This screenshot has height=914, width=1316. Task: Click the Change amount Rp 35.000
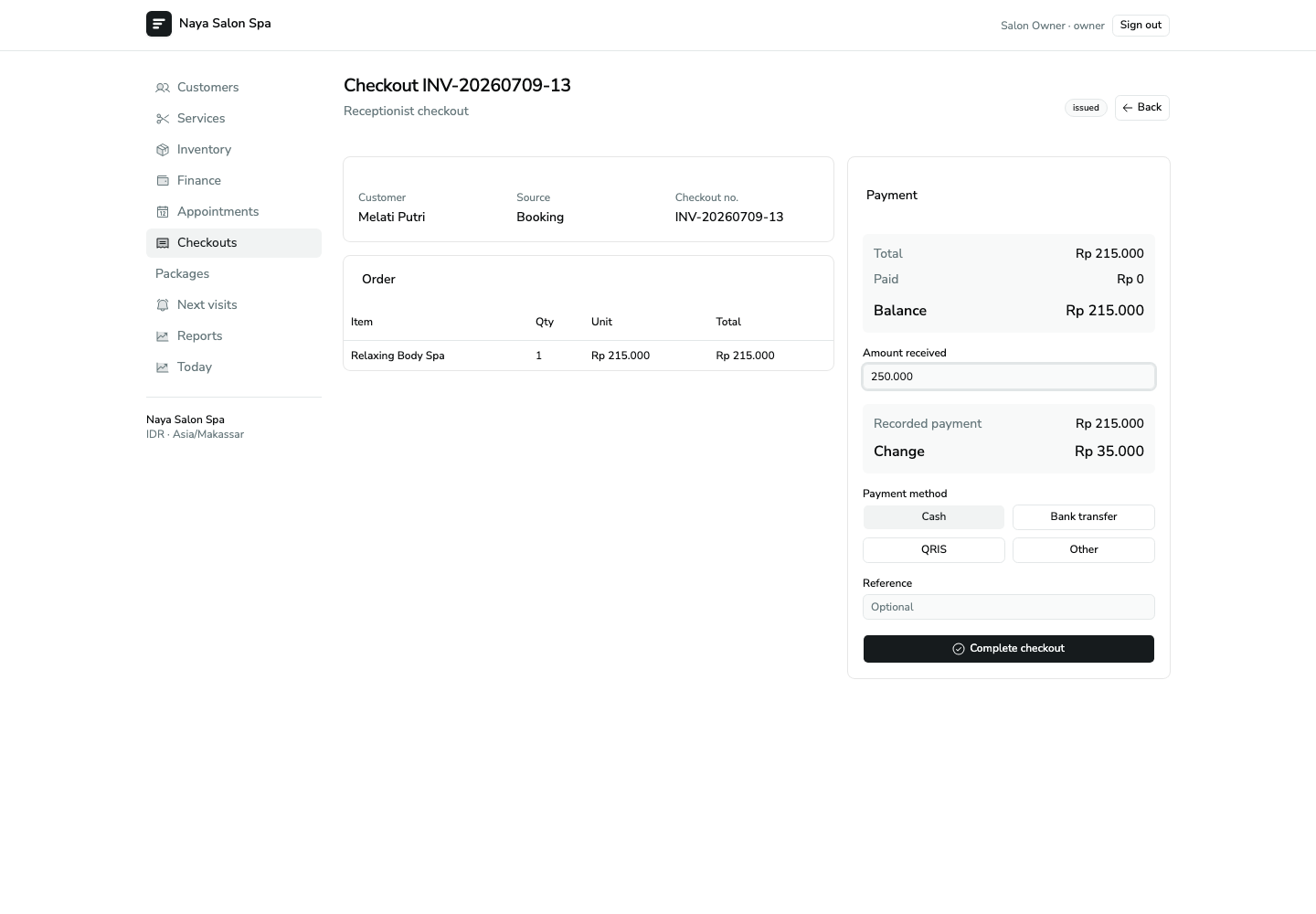coord(1109,452)
